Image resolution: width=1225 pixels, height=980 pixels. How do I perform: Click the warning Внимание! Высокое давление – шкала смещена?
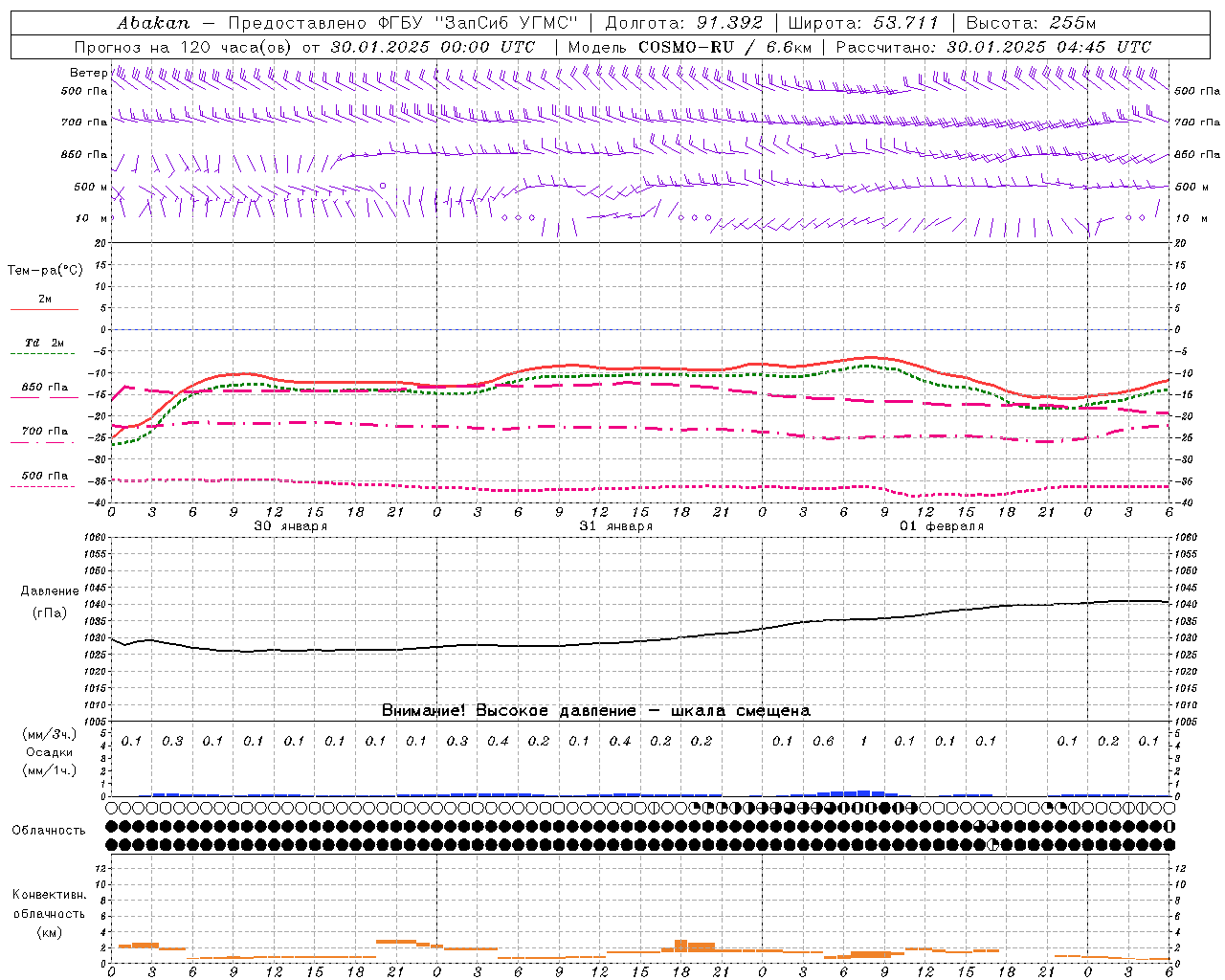[x=595, y=711]
